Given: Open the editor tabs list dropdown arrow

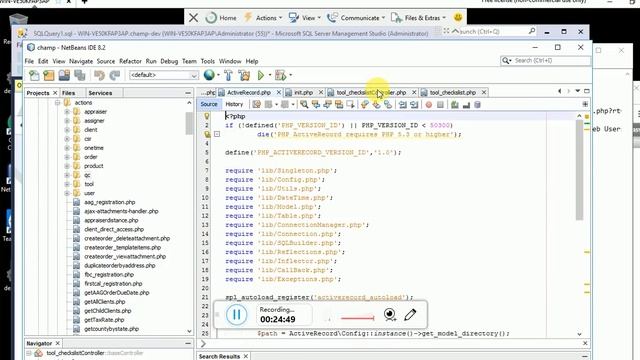Looking at the screenshot, I should coord(578,91).
